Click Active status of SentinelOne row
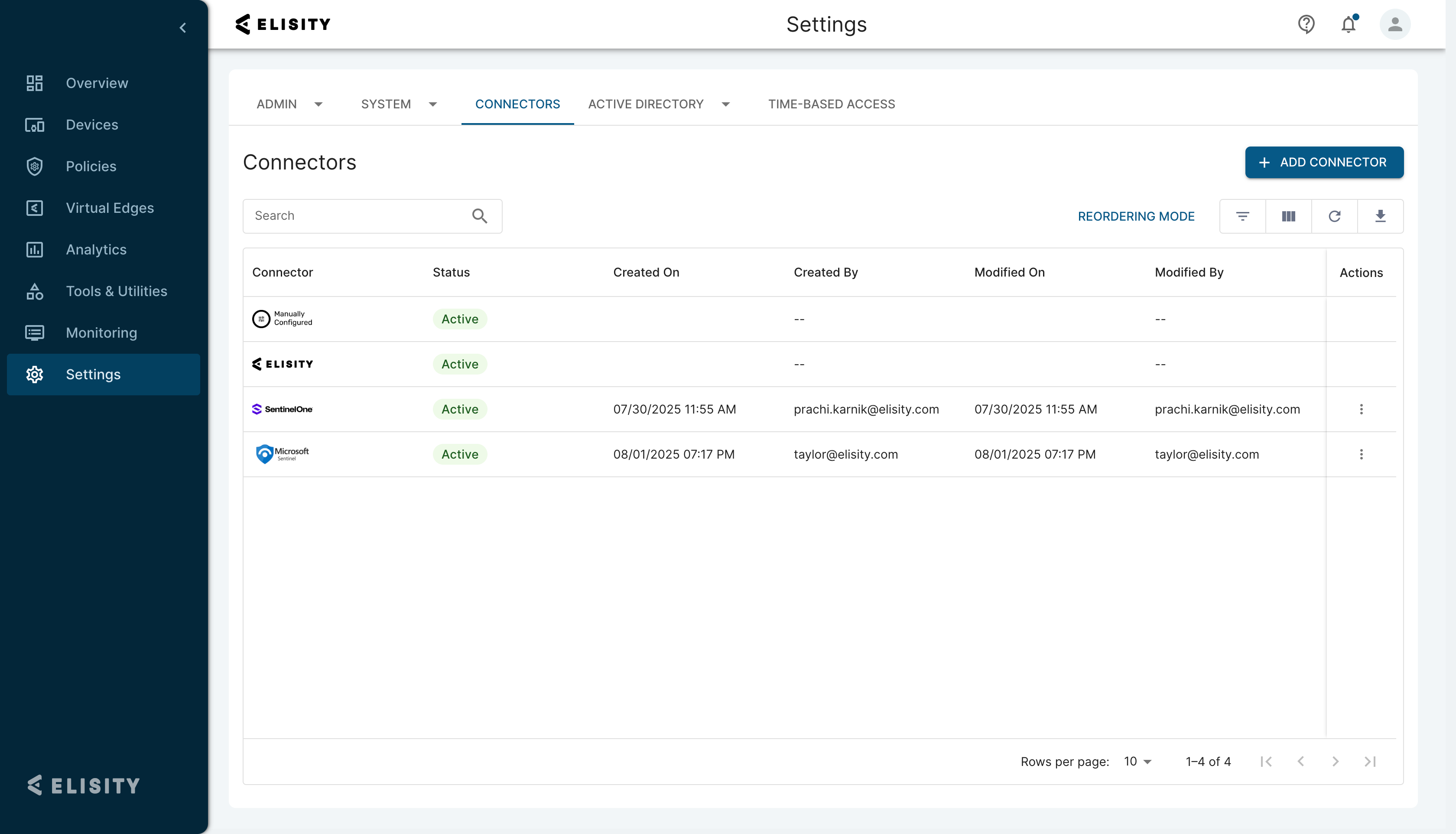The image size is (1456, 834). click(x=460, y=409)
